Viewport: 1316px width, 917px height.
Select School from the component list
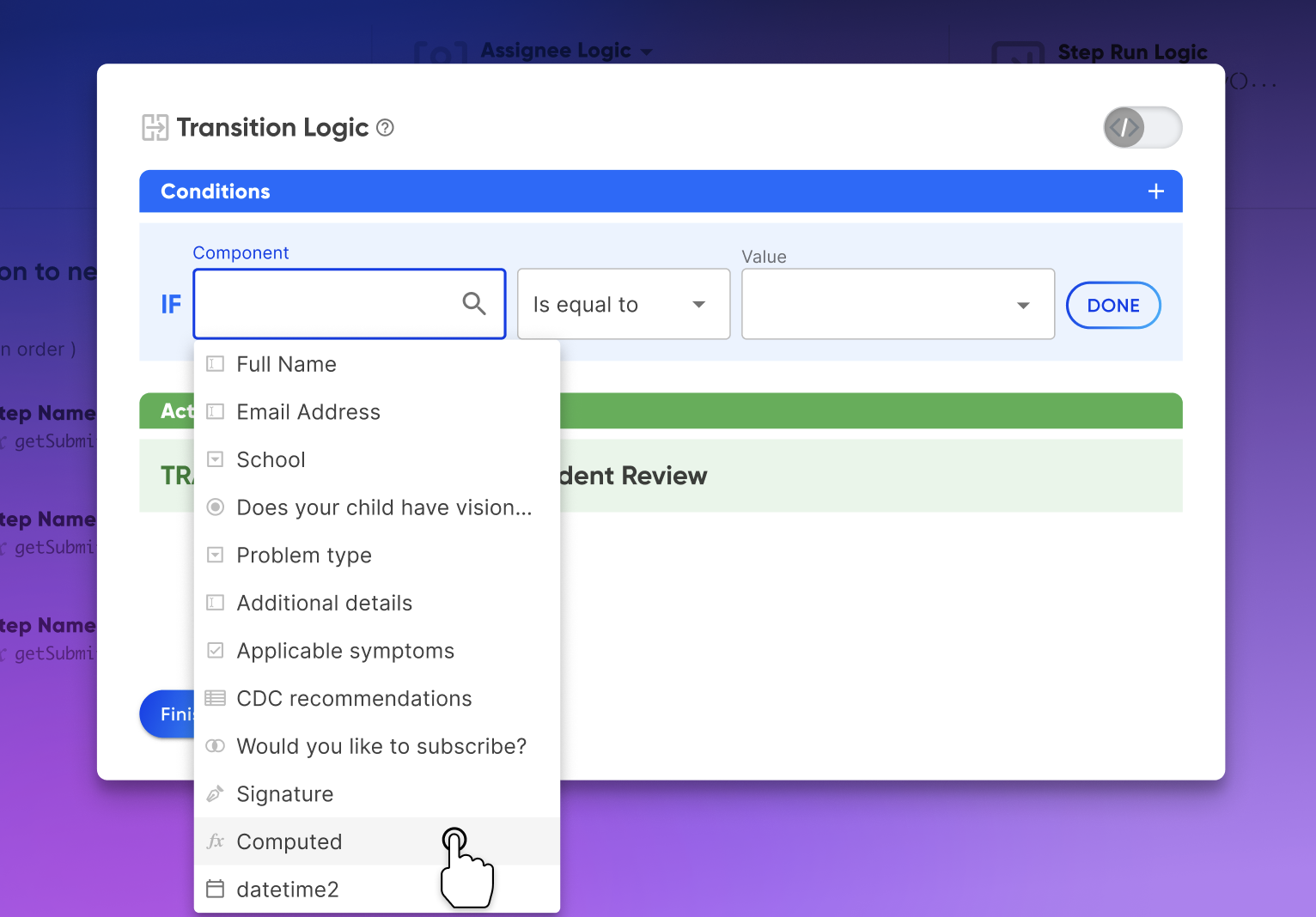coord(377,459)
